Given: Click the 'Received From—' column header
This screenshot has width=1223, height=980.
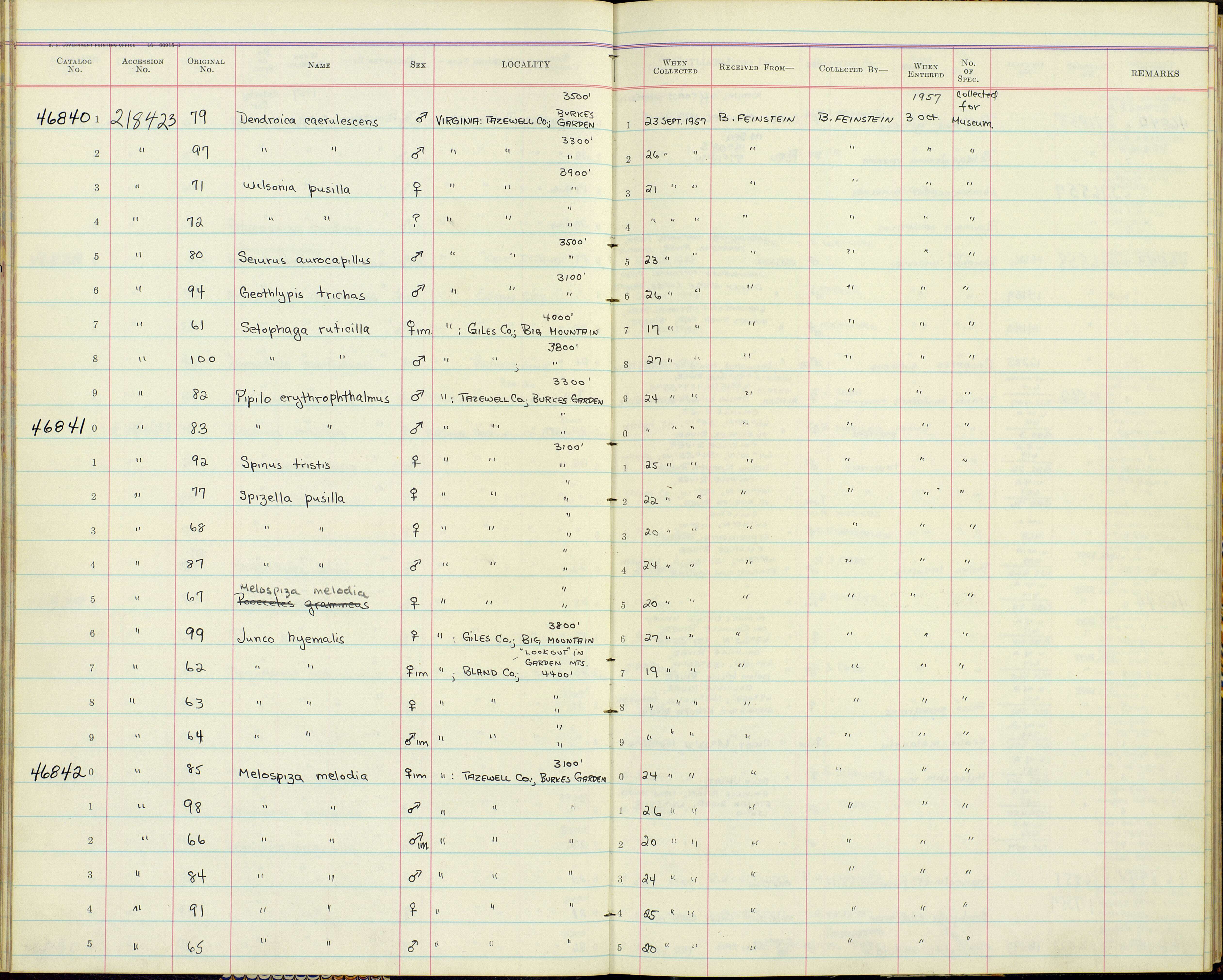Looking at the screenshot, I should click(757, 67).
